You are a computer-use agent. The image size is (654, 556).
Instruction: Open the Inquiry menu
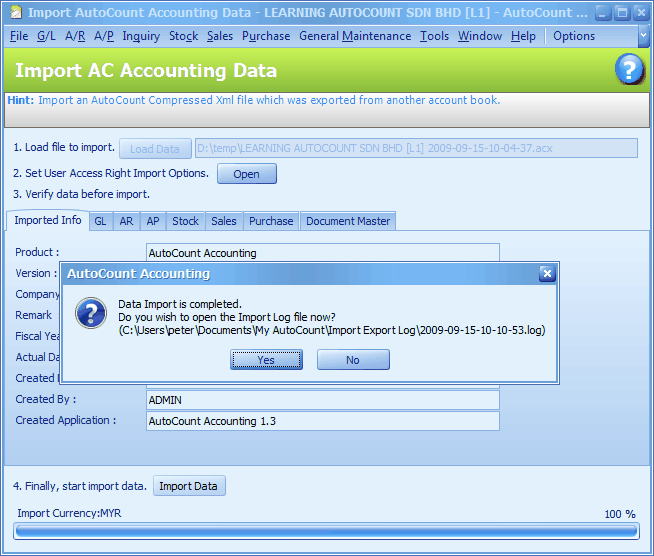(x=141, y=36)
